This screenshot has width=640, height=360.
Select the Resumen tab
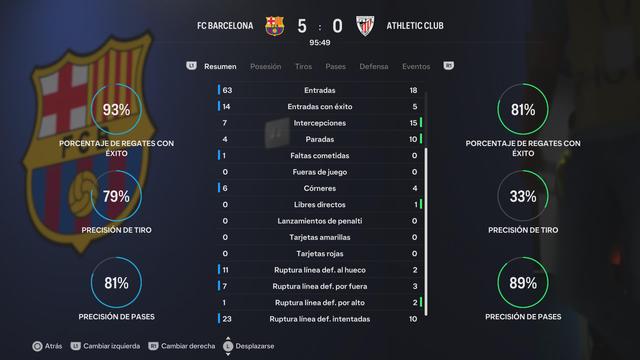[x=220, y=67]
